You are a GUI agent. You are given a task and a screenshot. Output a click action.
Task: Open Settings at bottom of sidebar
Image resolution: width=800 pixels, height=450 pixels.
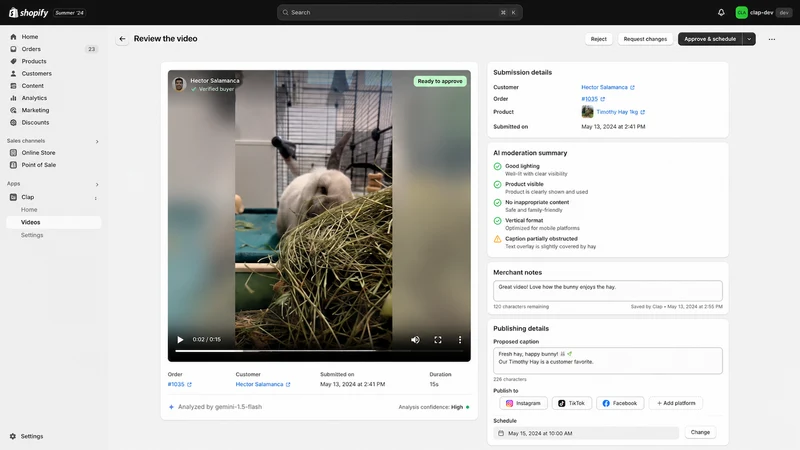click(x=32, y=436)
